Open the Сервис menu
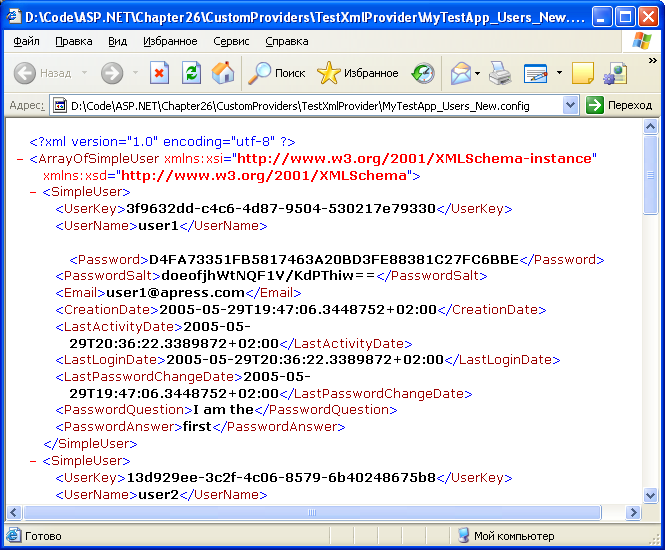Image resolution: width=665 pixels, height=550 pixels. click(x=232, y=42)
